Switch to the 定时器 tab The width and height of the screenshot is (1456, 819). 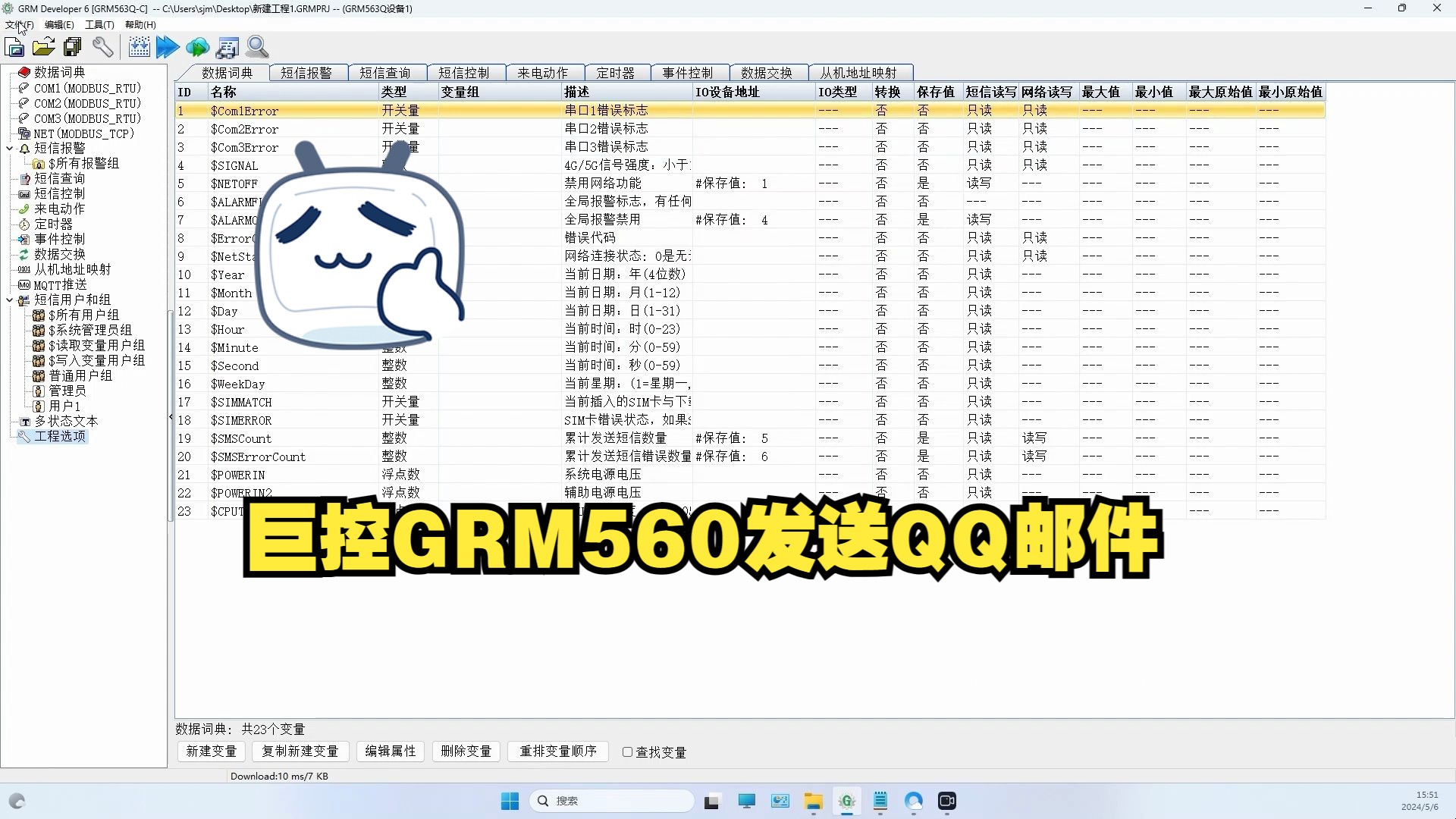(x=616, y=73)
